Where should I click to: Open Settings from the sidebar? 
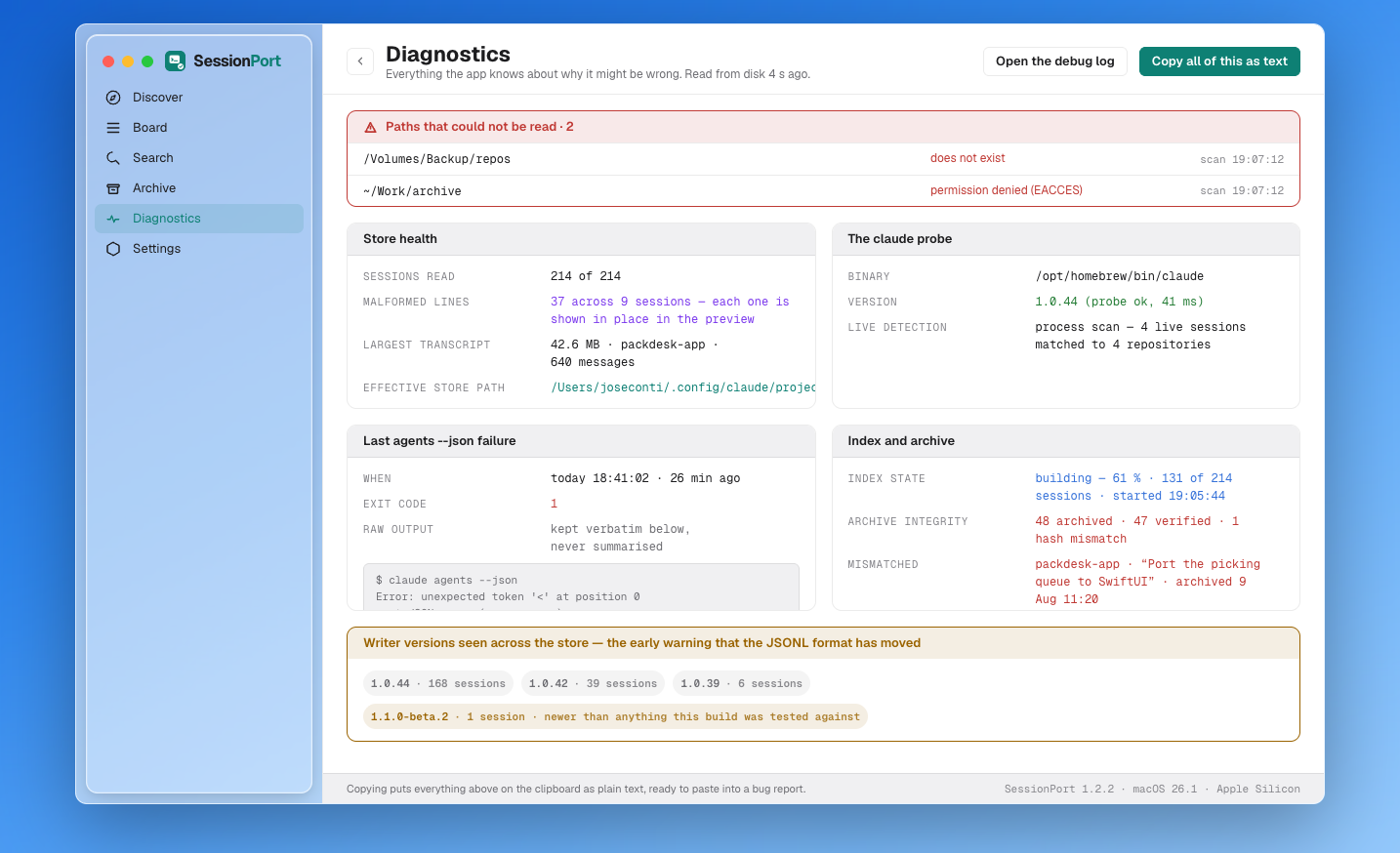coord(199,249)
